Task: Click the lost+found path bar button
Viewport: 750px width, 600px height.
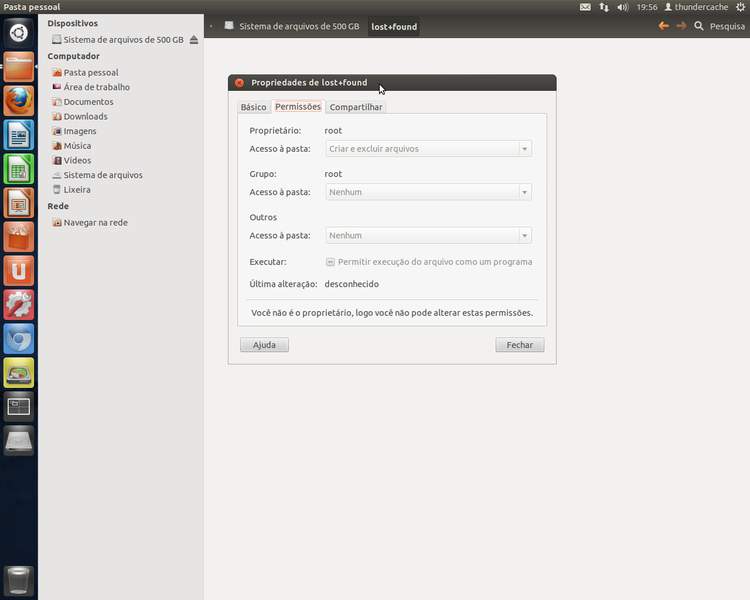Action: [394, 27]
